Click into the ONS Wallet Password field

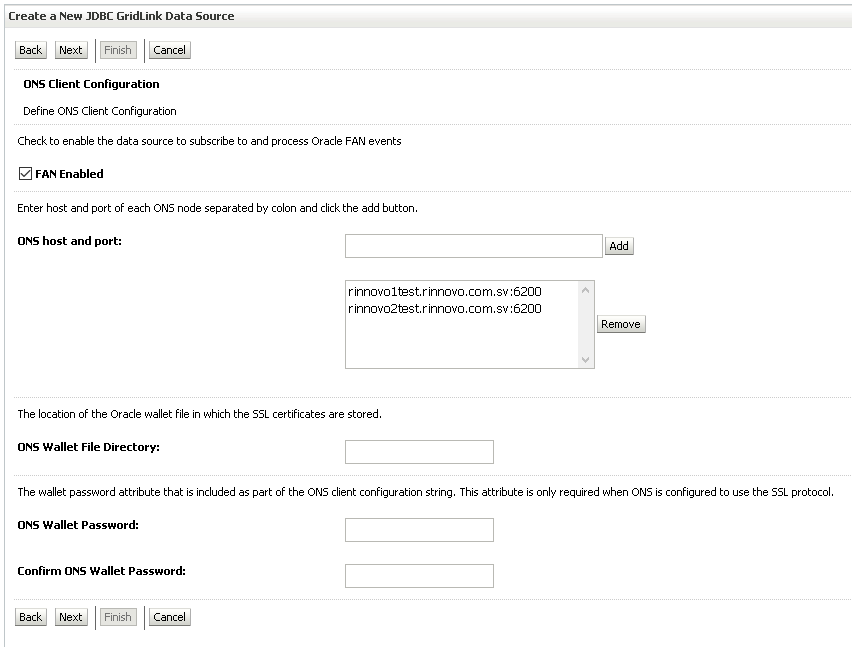pyautogui.click(x=419, y=530)
